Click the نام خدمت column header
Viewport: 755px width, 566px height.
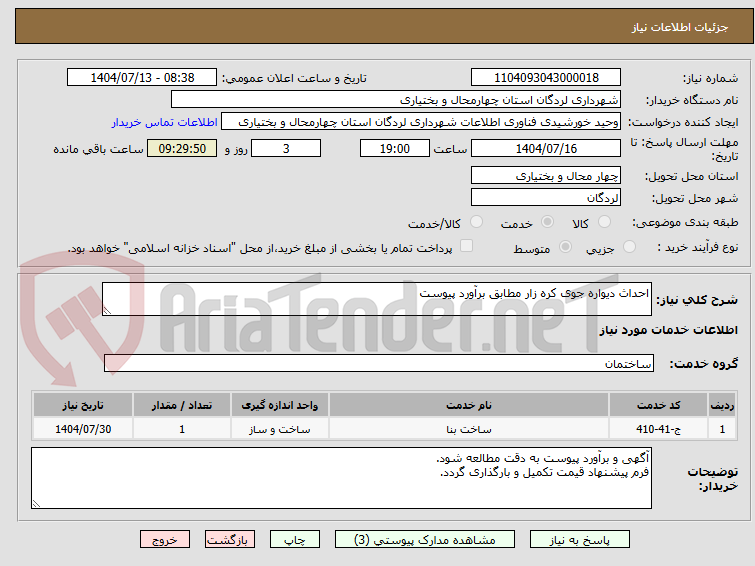coord(469,405)
